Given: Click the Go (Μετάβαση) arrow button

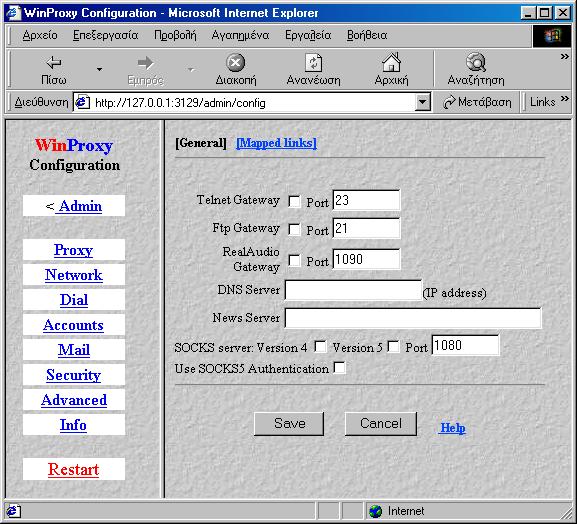Looking at the screenshot, I should (x=477, y=102).
